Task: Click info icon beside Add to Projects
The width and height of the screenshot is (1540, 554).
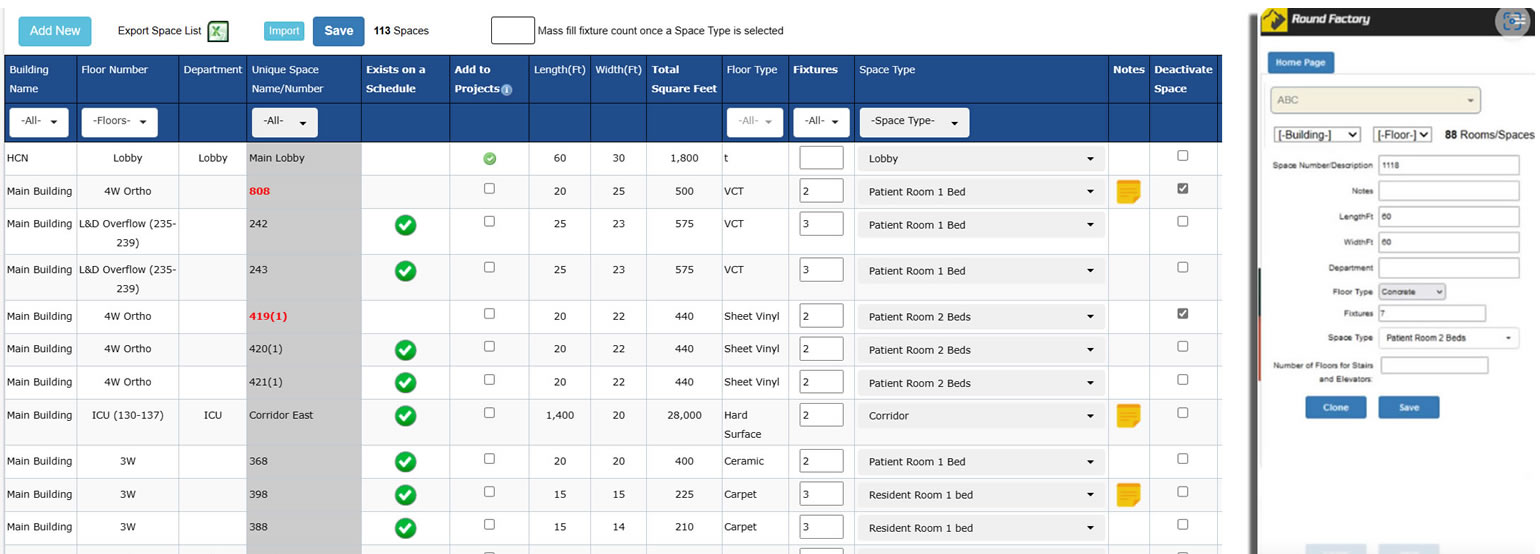Action: (x=506, y=89)
